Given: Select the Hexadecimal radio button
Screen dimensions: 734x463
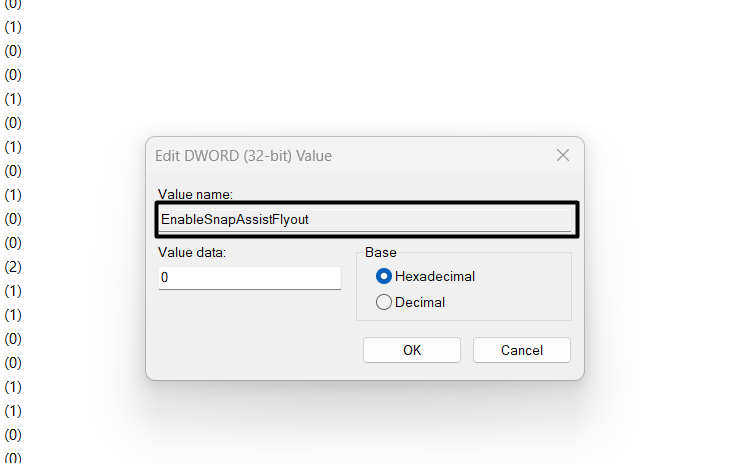Looking at the screenshot, I should click(384, 276).
